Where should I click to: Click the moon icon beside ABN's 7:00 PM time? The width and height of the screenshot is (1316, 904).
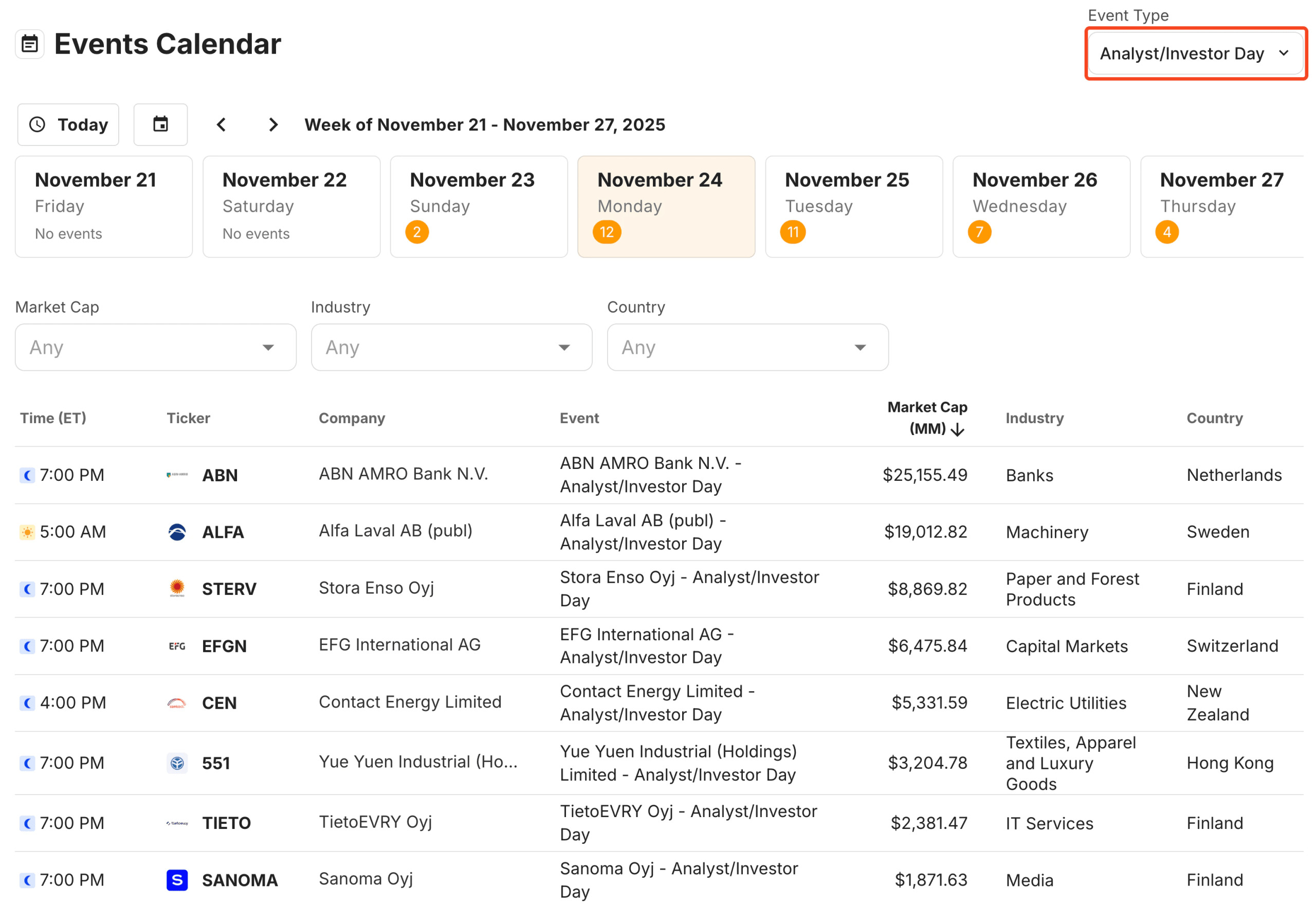27,475
